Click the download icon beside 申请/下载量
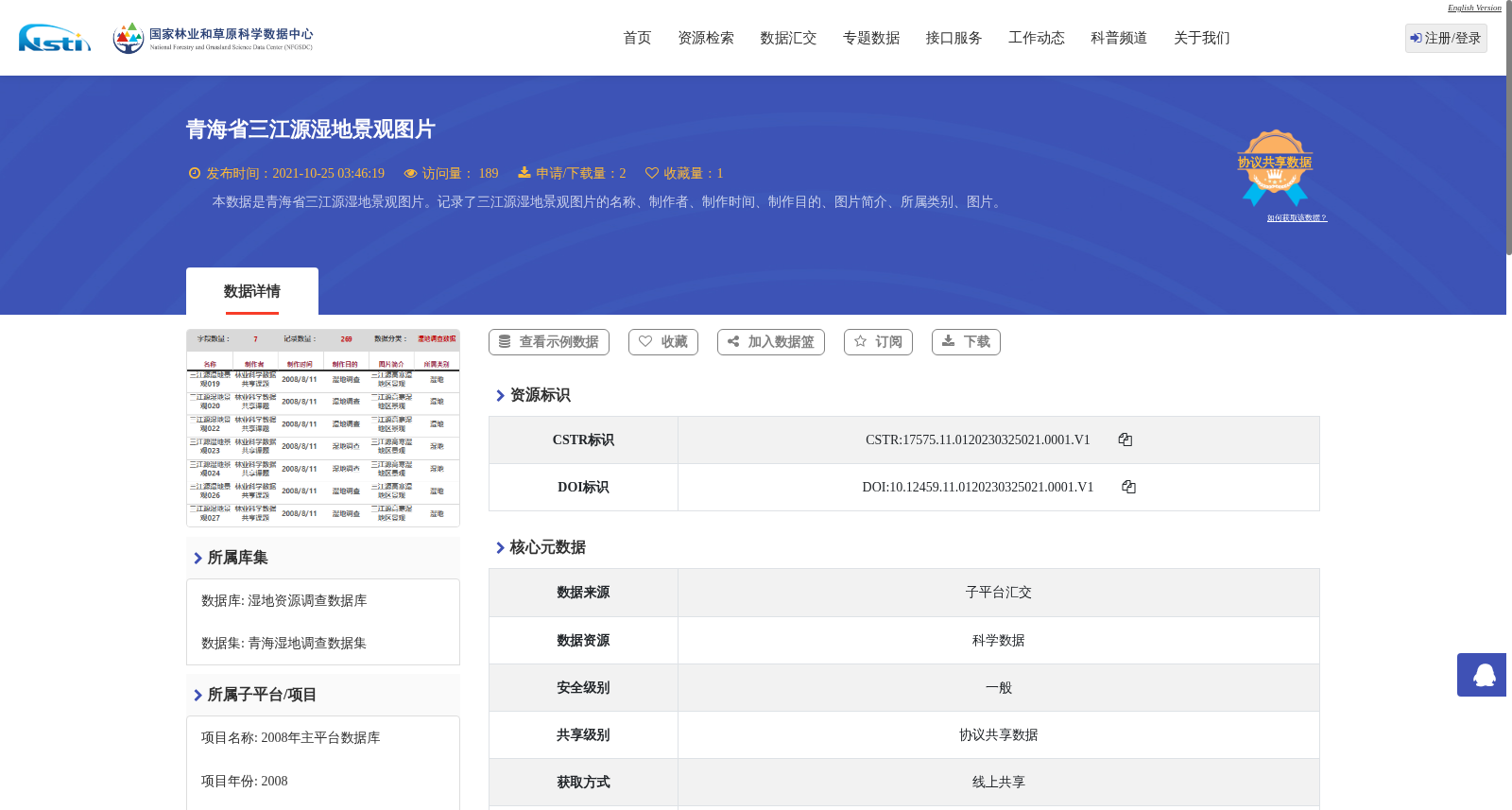Viewport: 1512px width, 810px height. tap(524, 173)
